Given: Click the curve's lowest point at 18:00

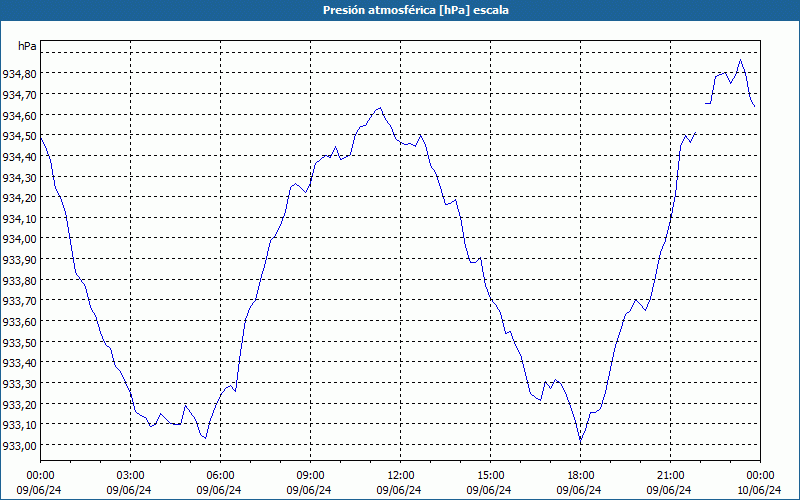Looking at the screenshot, I should point(581,441).
